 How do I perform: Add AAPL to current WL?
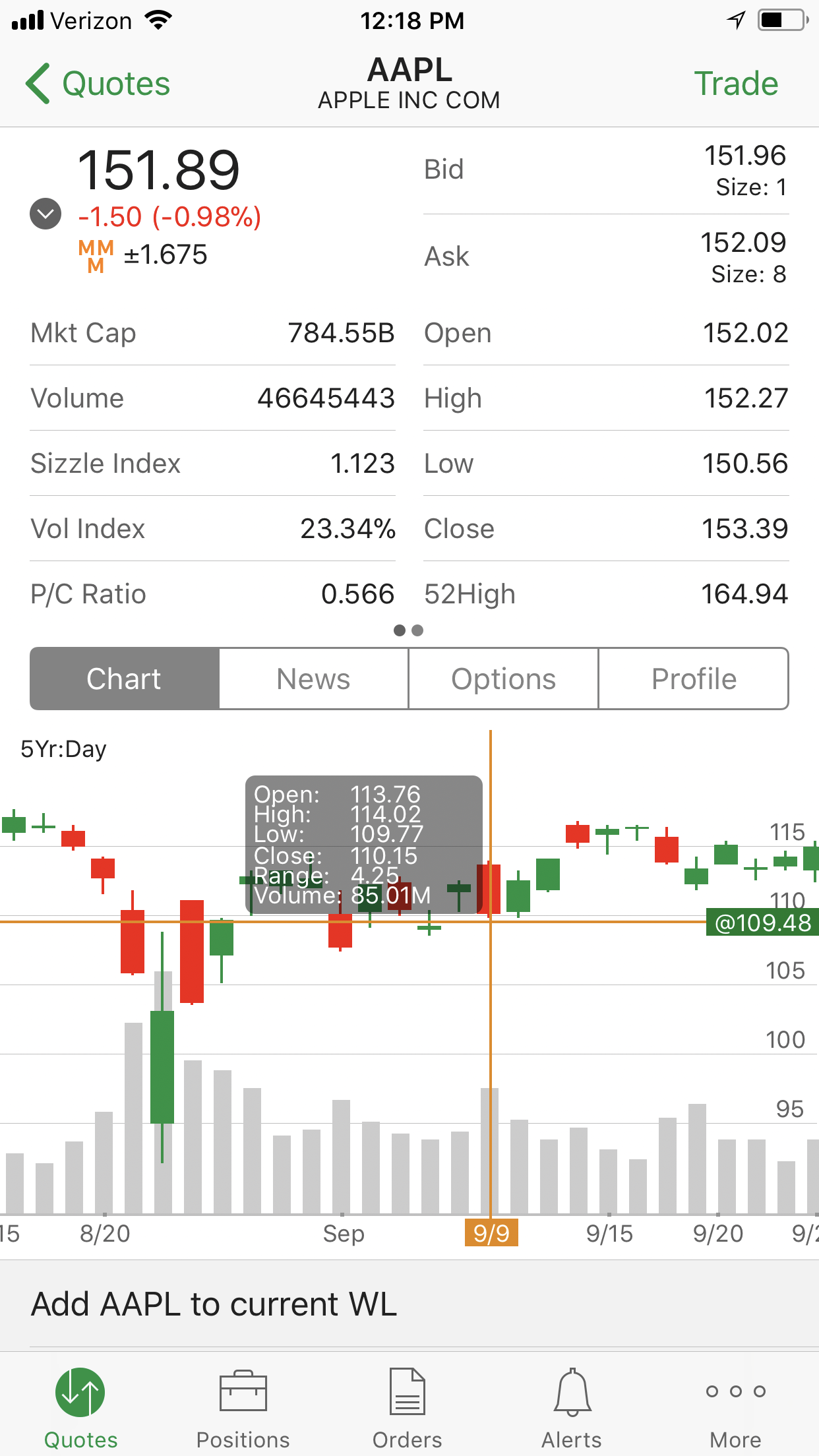pyautogui.click(x=409, y=1304)
